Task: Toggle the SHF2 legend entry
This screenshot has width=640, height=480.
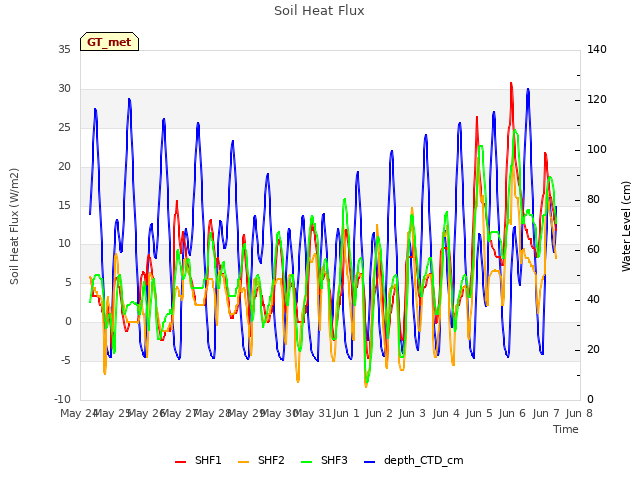Action: 261,460
